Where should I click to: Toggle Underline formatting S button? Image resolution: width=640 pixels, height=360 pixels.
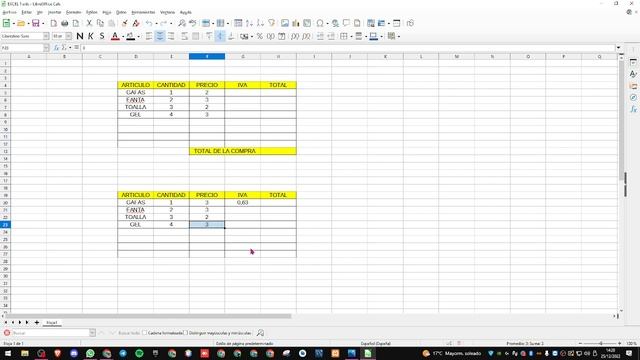(102, 36)
